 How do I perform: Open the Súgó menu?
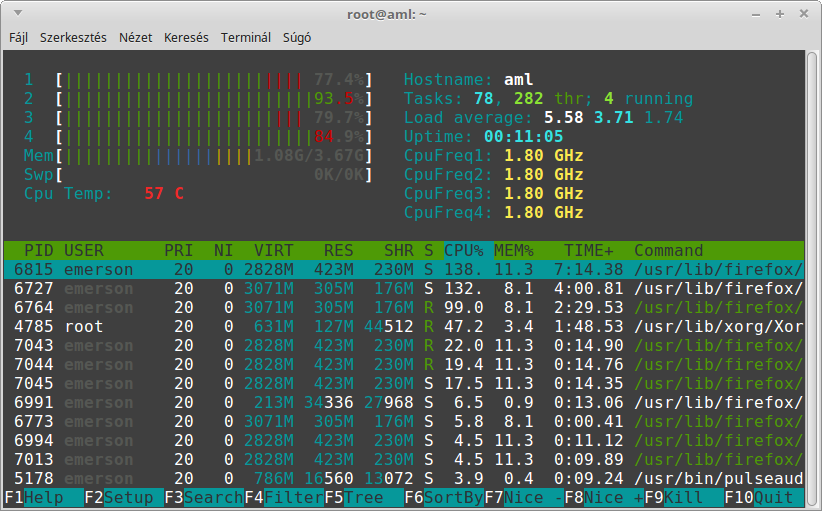[297, 38]
